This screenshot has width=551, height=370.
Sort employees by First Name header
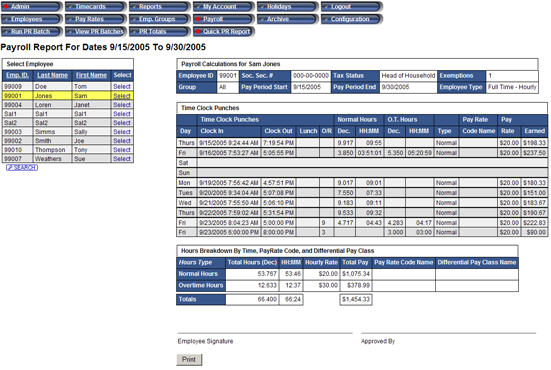(x=91, y=75)
